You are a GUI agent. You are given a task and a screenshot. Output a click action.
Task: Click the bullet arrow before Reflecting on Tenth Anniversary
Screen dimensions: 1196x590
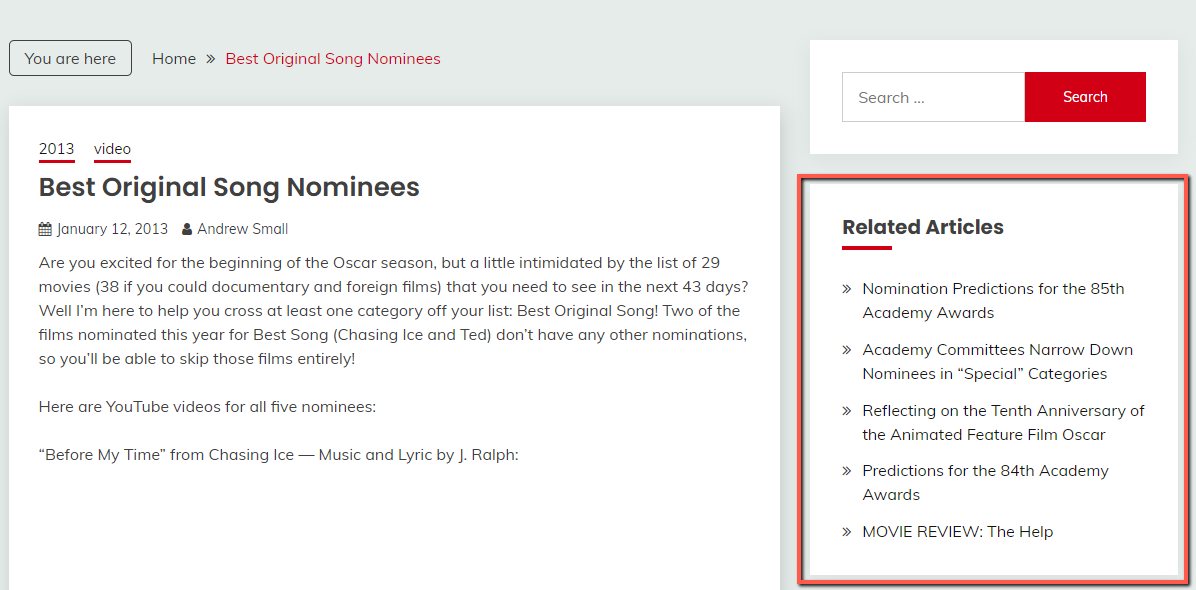(847, 411)
